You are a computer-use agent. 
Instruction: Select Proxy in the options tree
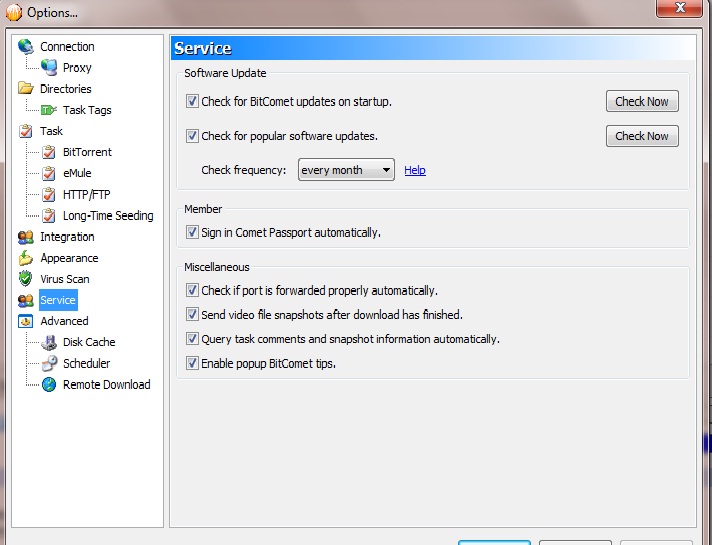(77, 68)
